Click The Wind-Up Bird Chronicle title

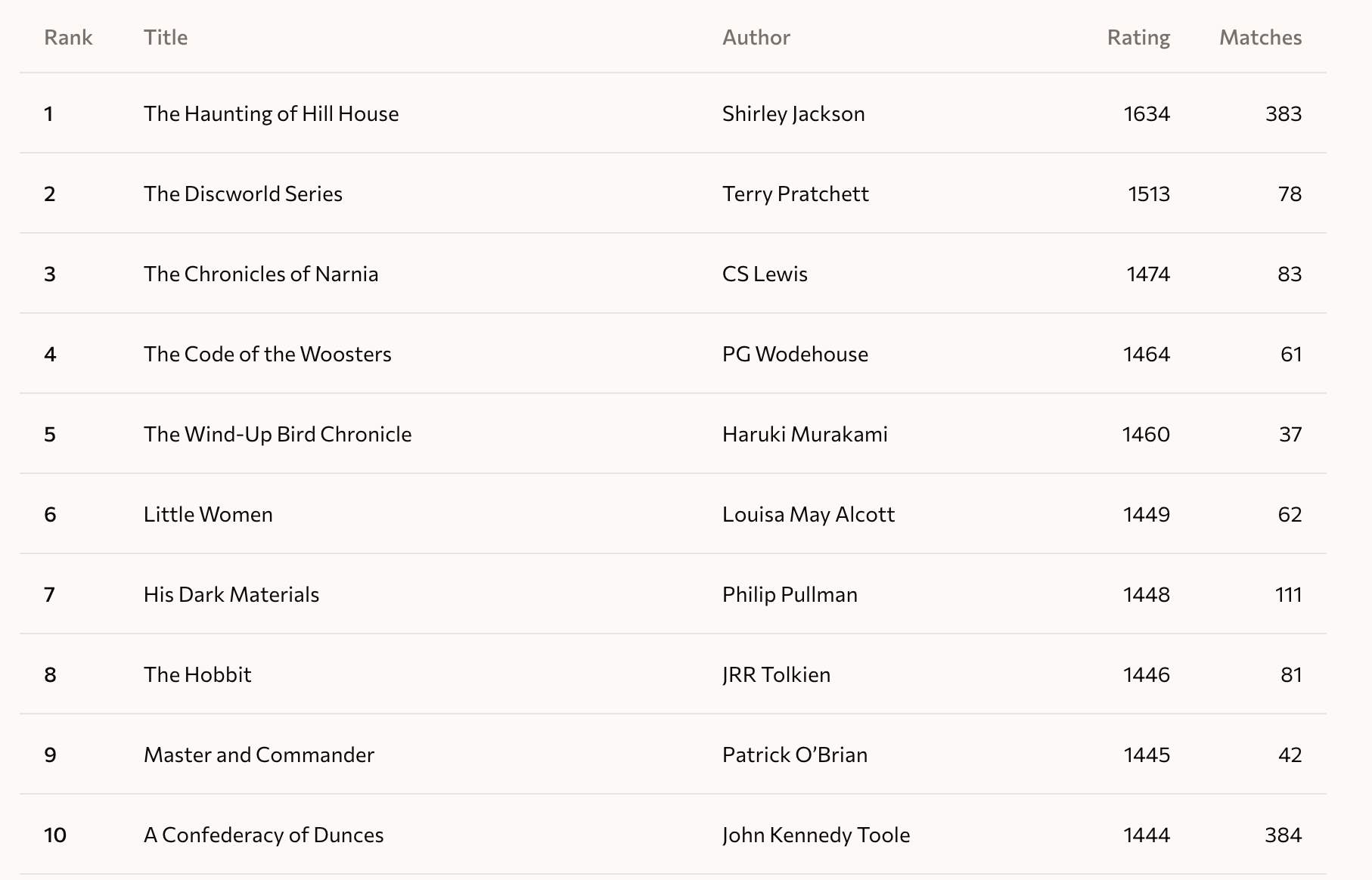(278, 434)
